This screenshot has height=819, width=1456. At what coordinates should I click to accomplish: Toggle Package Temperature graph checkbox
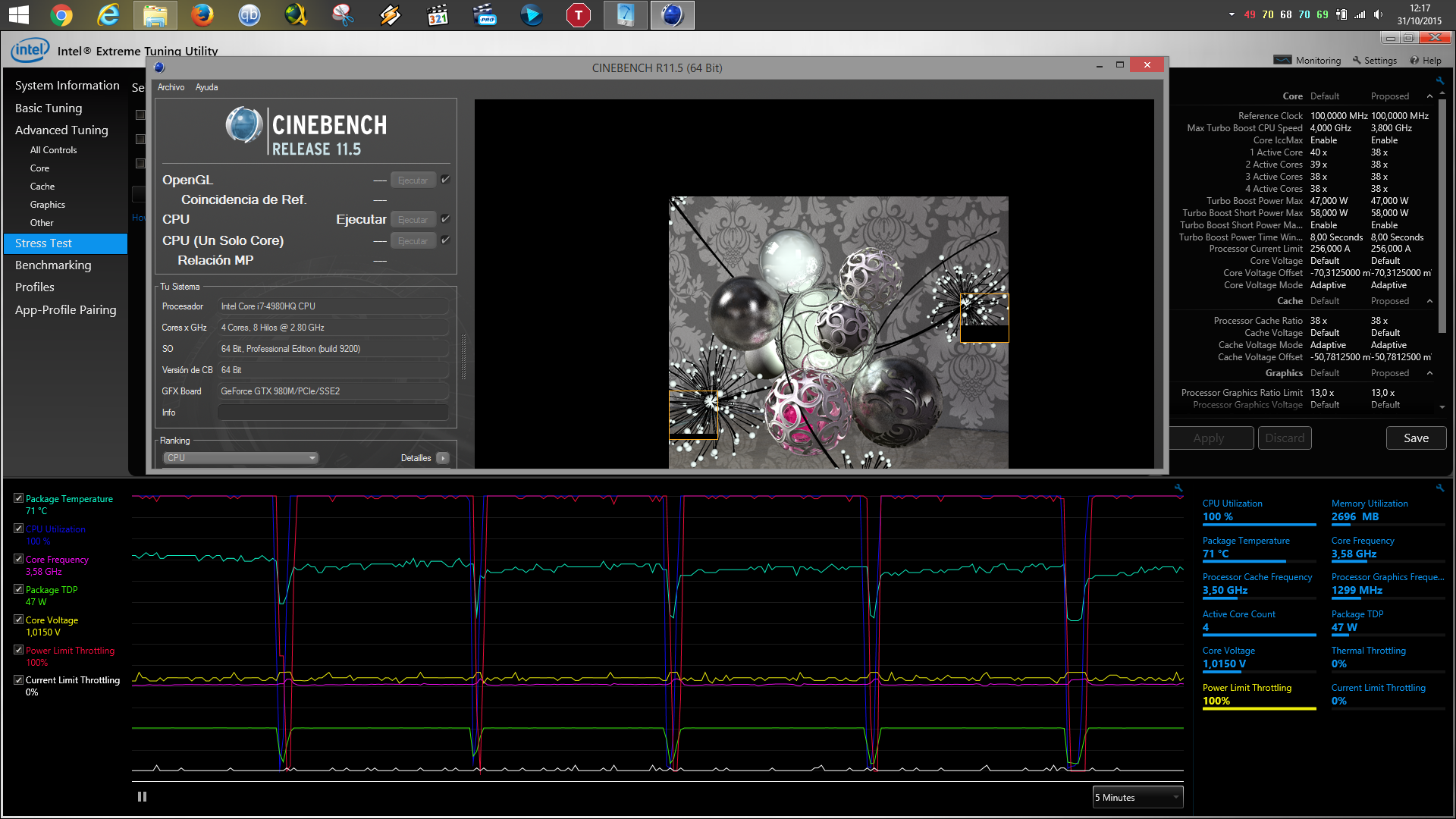click(18, 498)
